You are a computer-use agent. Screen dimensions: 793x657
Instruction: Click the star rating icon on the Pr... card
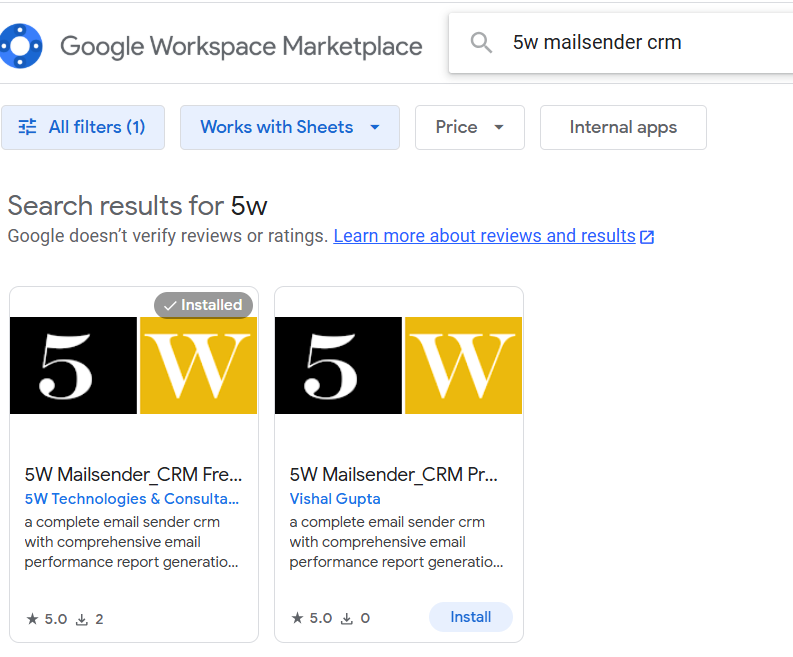click(x=297, y=618)
